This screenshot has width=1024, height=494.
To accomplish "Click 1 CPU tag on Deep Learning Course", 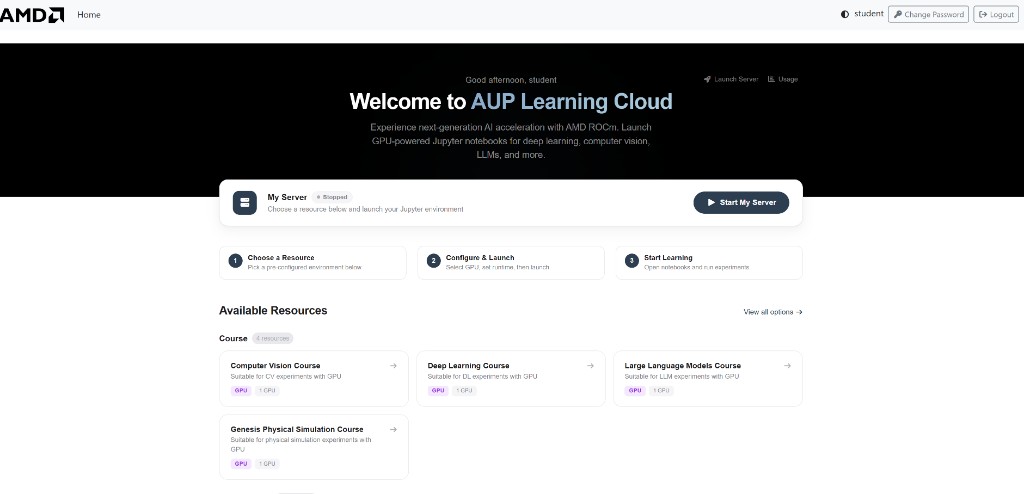I will click(464, 391).
